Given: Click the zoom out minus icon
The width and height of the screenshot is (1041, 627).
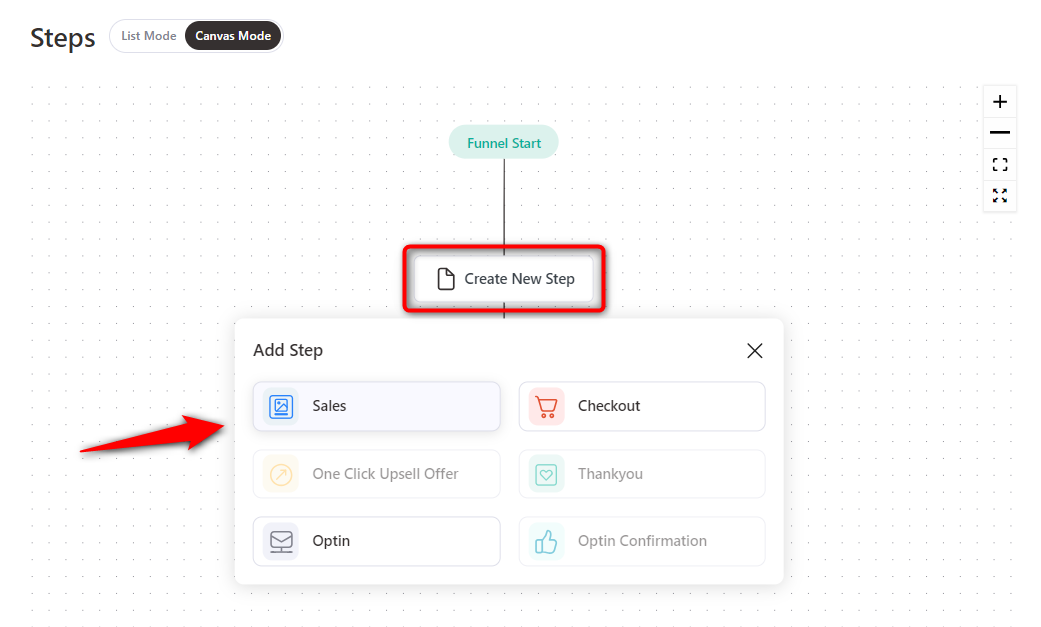Looking at the screenshot, I should tap(1000, 133).
